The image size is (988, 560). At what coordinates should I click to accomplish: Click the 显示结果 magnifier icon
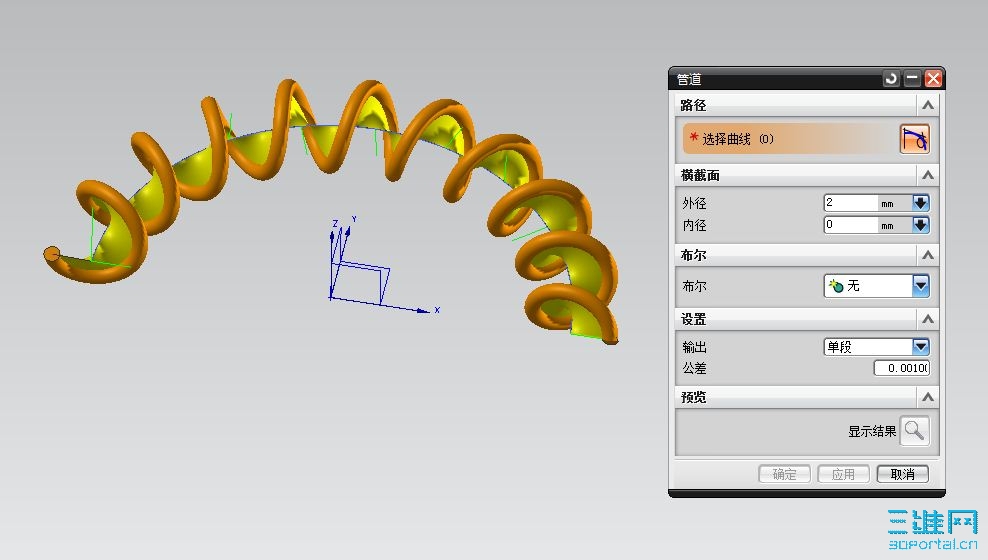(x=914, y=431)
